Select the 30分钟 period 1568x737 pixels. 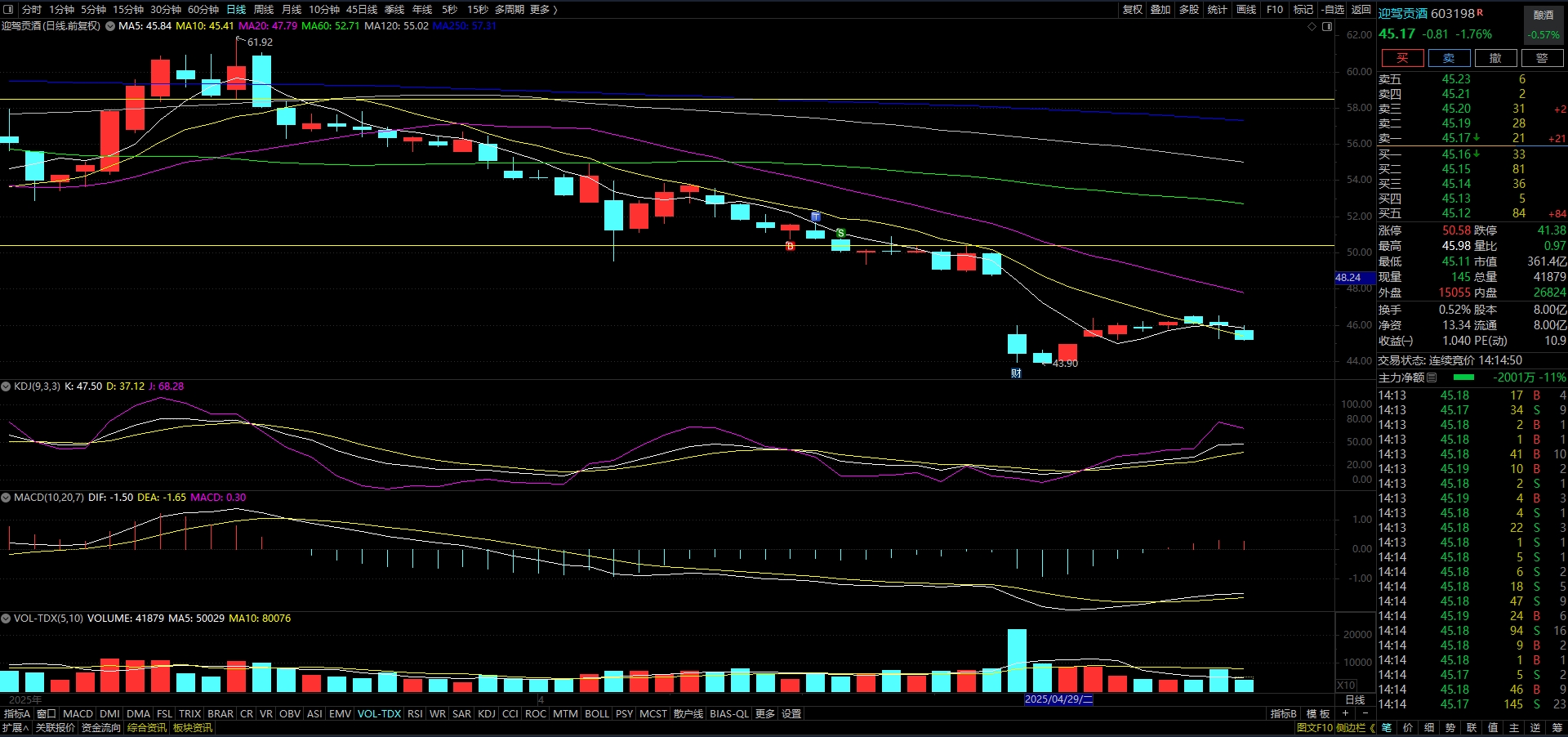coord(166,9)
